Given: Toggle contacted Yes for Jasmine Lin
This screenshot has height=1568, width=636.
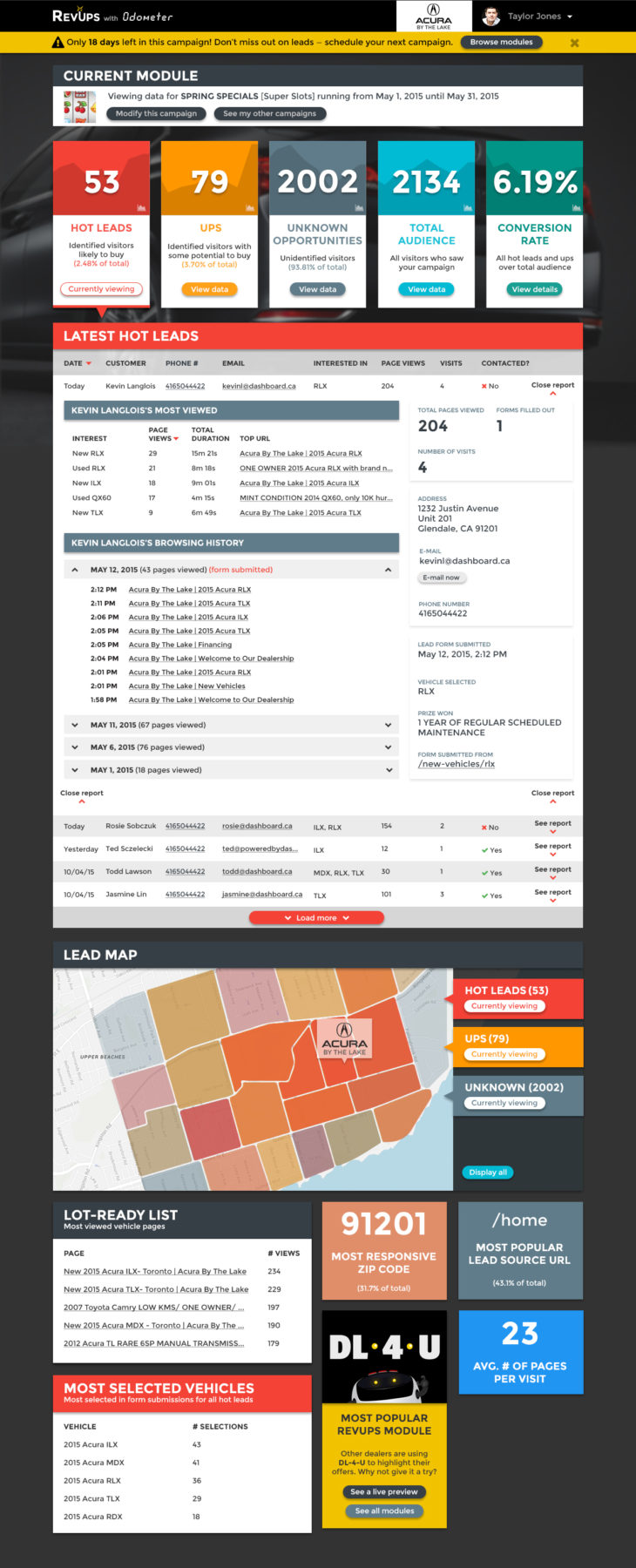Looking at the screenshot, I should point(491,896).
